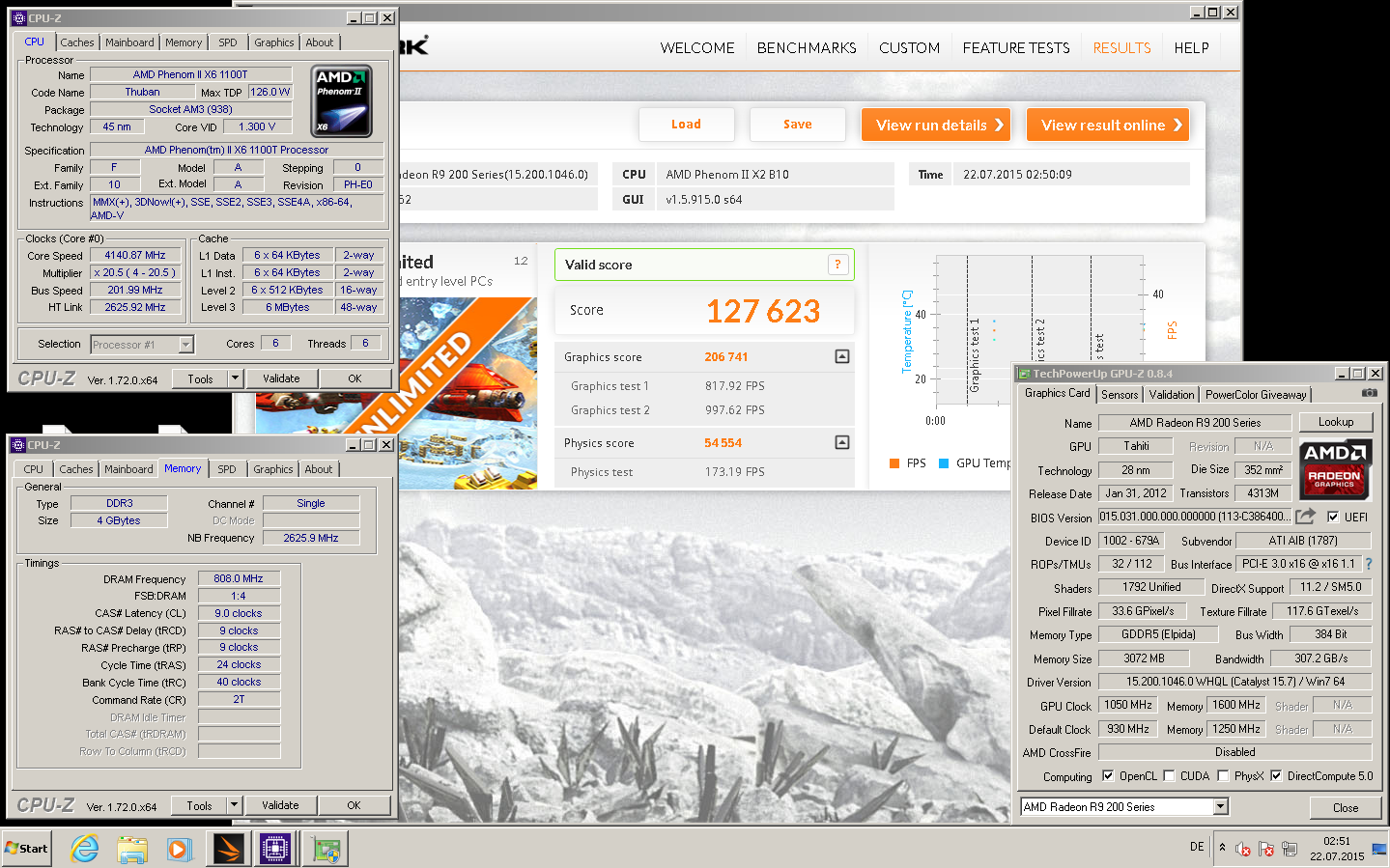Open the Caches tab in top CPU-Z window
The height and width of the screenshot is (868, 1390).
point(77,42)
